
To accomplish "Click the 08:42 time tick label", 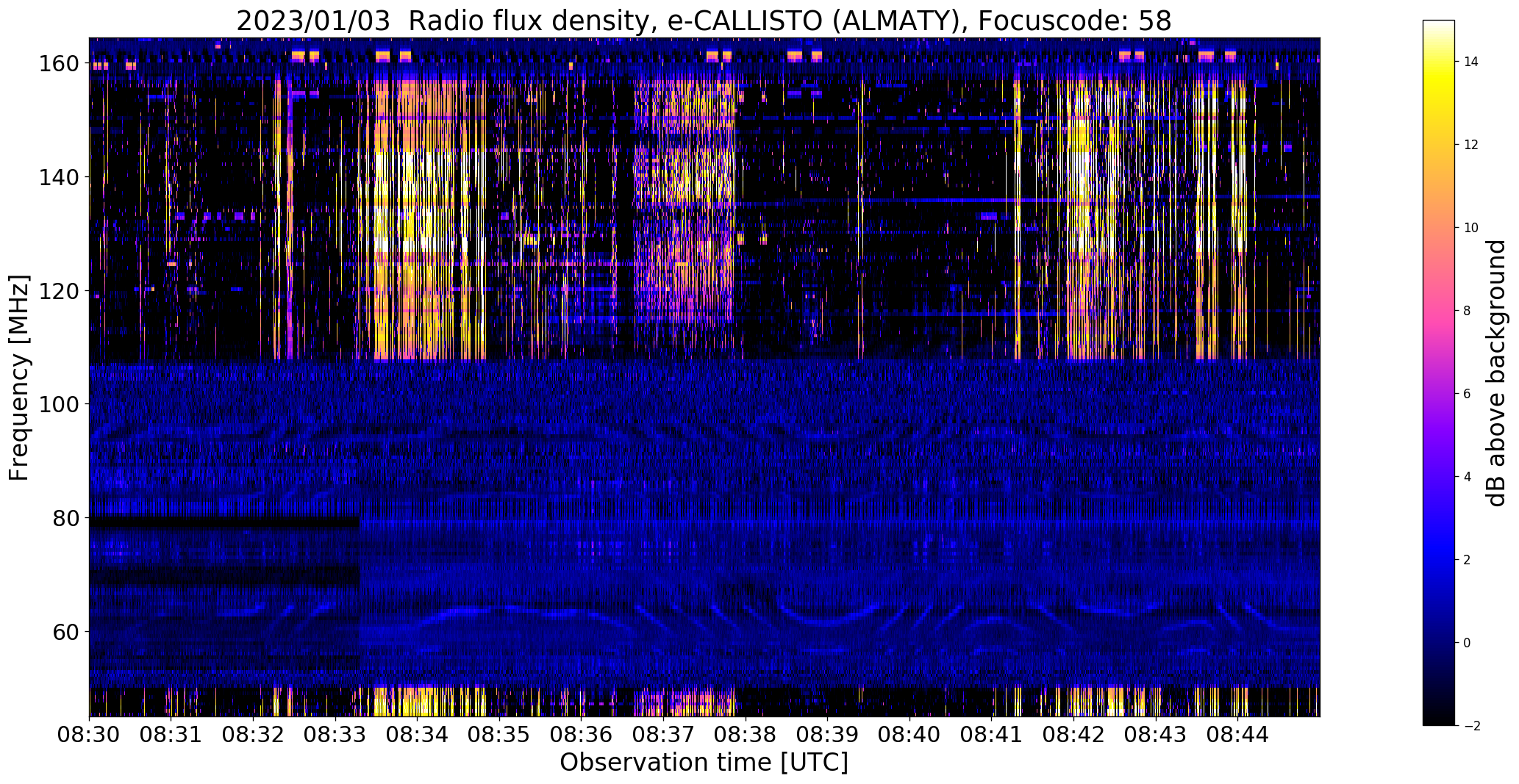I will pos(1074,733).
